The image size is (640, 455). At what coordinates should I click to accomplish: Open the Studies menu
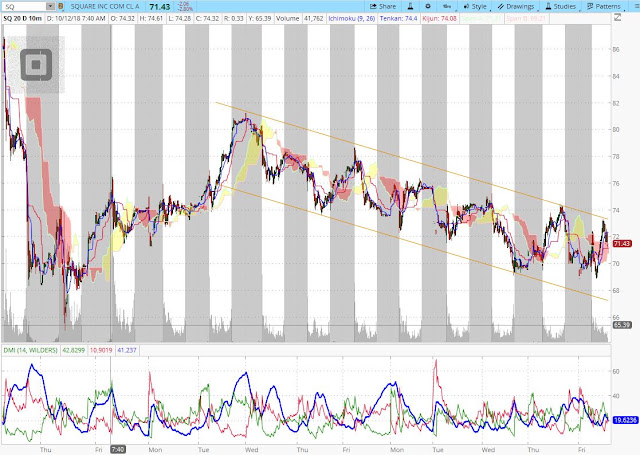560,7
